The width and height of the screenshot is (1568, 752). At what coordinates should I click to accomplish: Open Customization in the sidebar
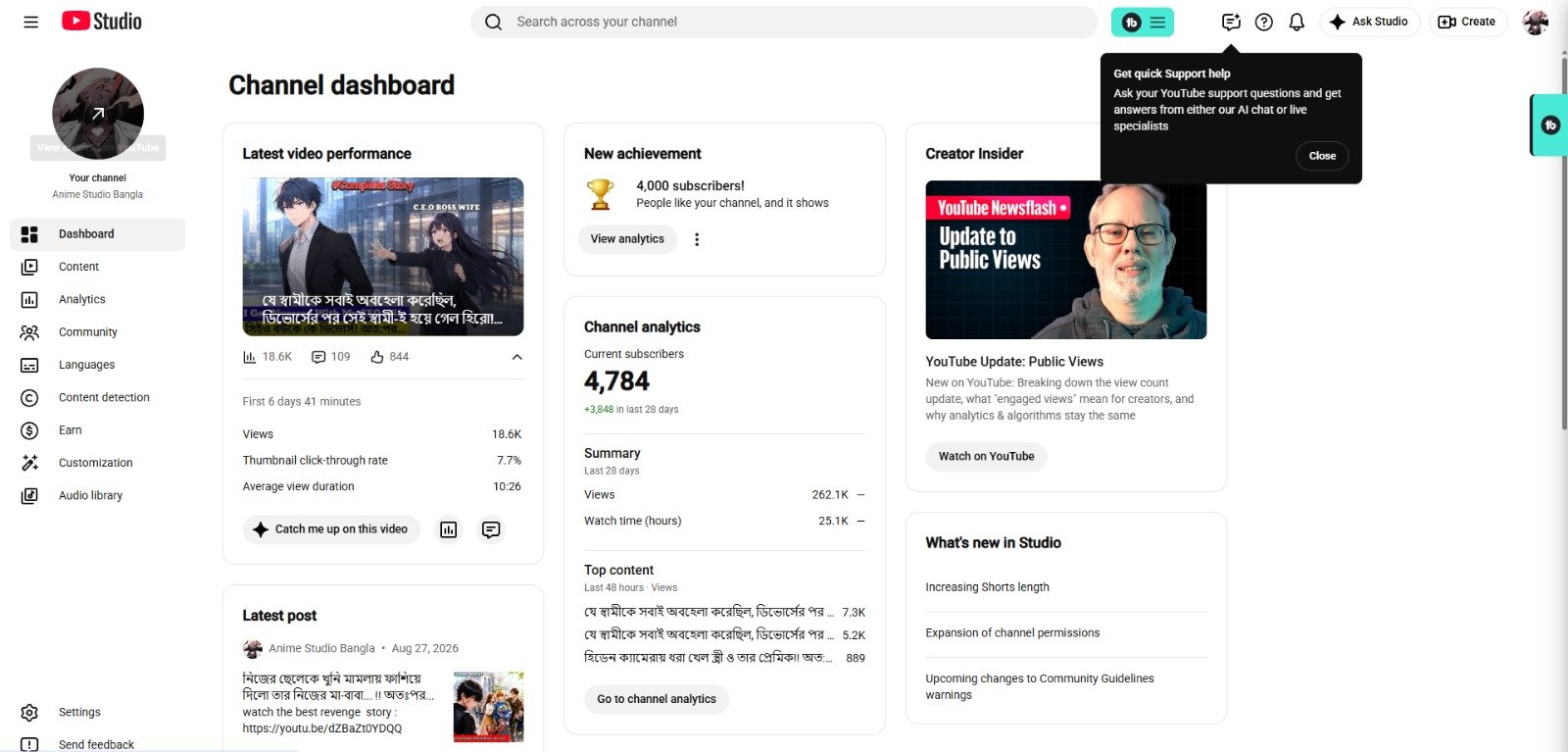[x=97, y=463]
